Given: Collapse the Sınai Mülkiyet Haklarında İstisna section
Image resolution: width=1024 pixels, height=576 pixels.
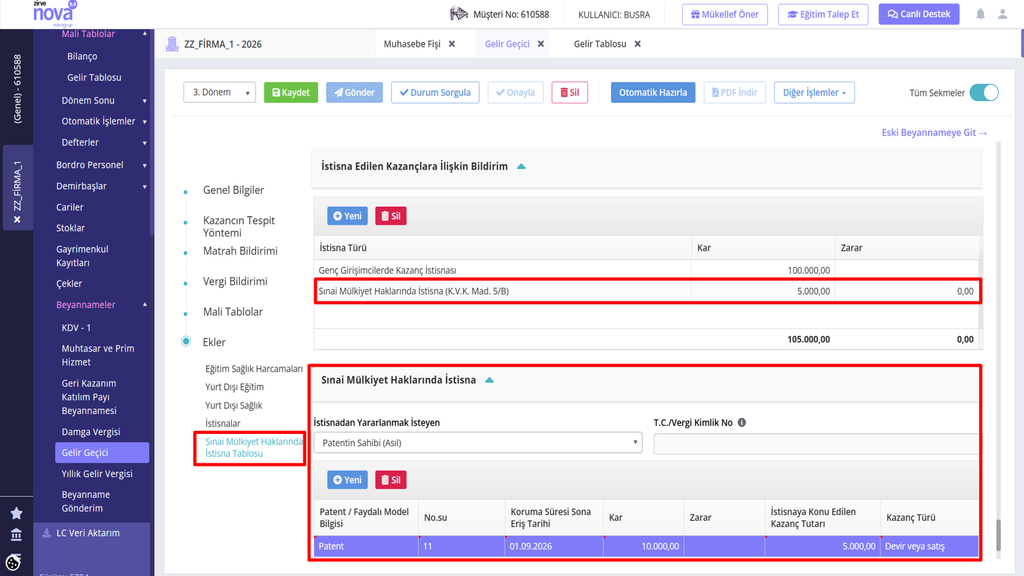Looking at the screenshot, I should click(489, 380).
